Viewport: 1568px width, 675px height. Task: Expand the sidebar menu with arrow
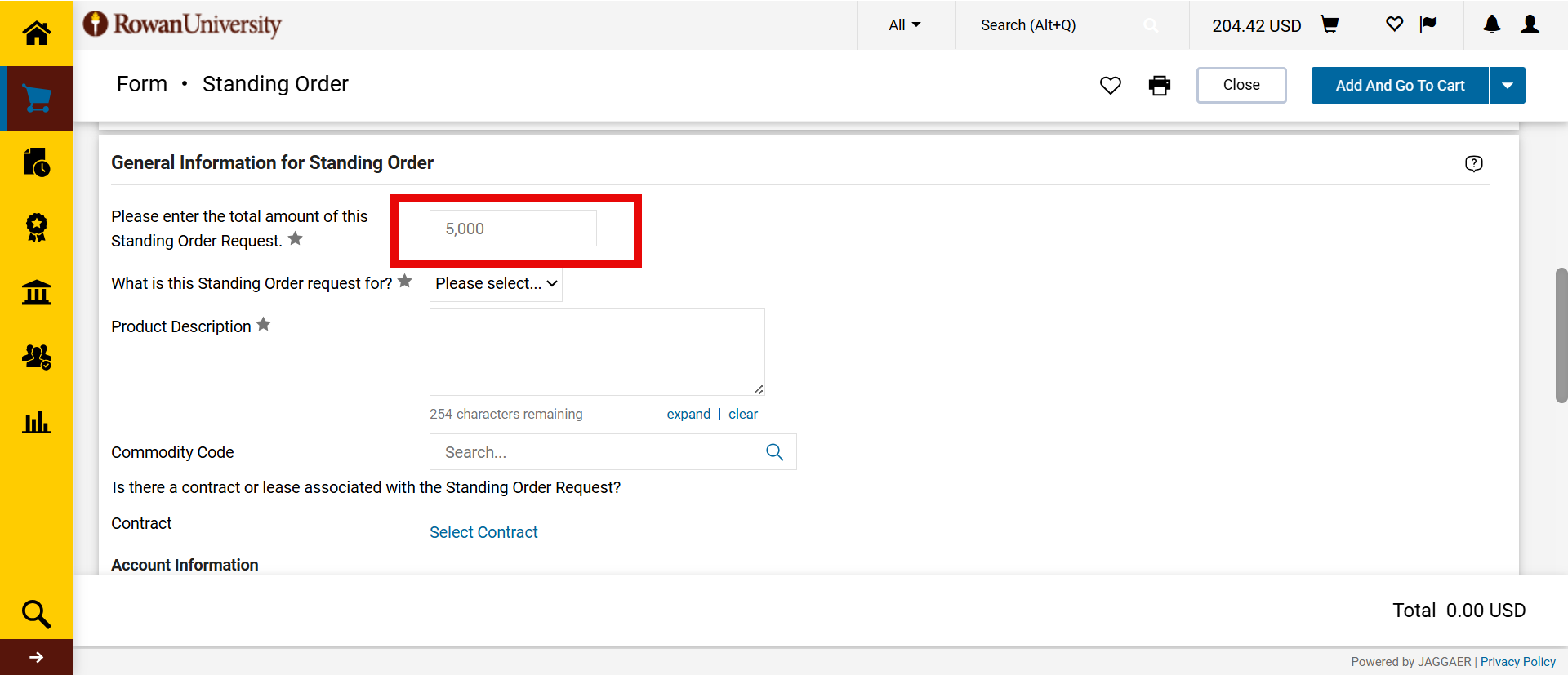pos(37,657)
